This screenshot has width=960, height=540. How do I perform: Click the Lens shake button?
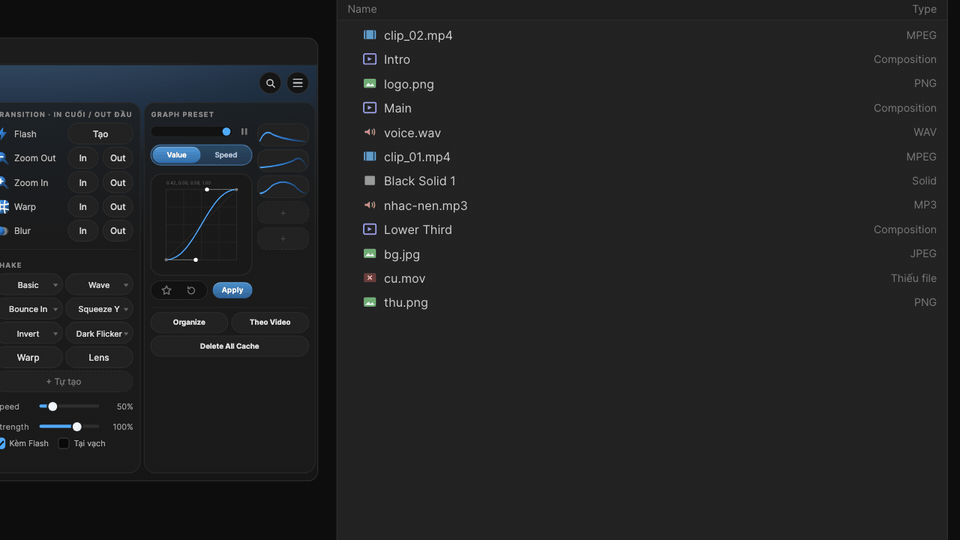[x=99, y=358]
